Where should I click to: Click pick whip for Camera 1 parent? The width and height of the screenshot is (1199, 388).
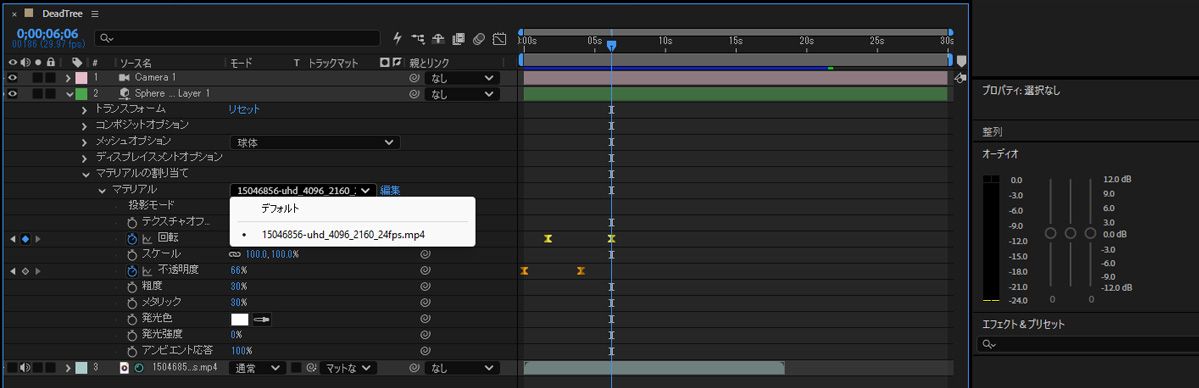tap(414, 78)
